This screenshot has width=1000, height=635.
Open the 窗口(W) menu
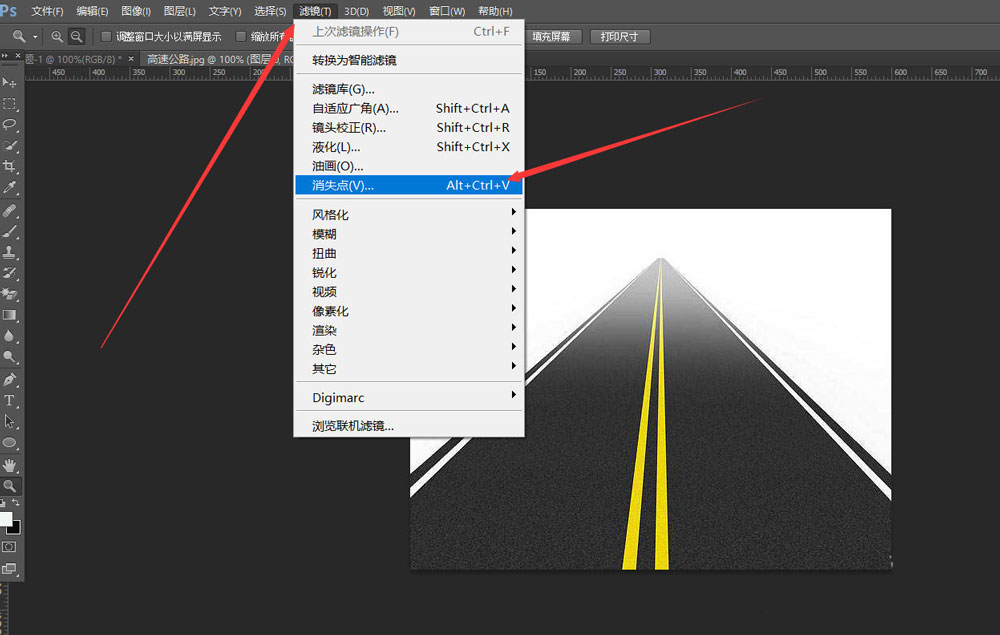pos(446,11)
